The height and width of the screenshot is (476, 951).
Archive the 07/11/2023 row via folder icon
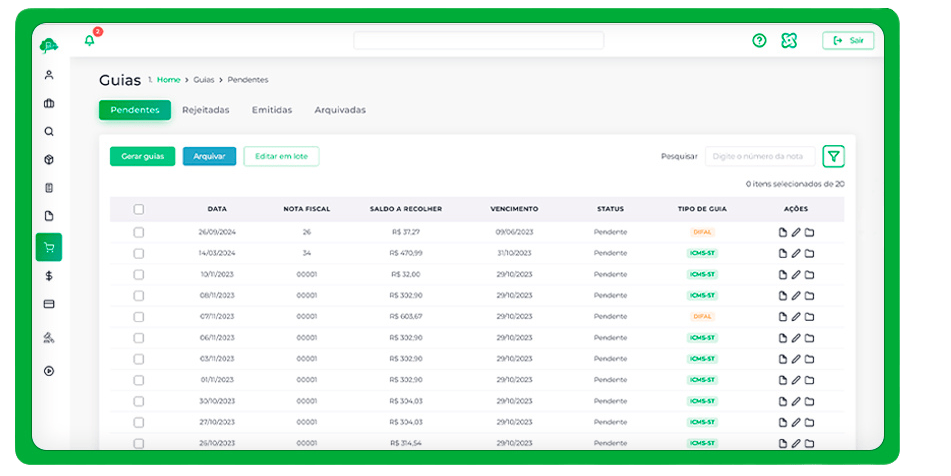click(x=809, y=317)
